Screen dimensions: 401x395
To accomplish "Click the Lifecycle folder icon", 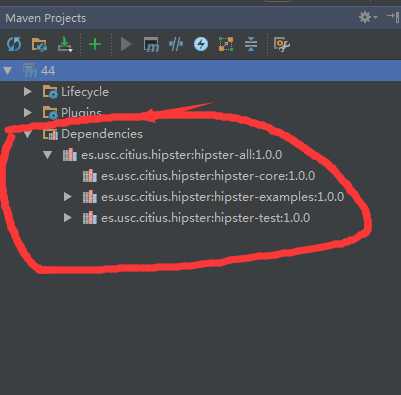I will pyautogui.click(x=50, y=92).
